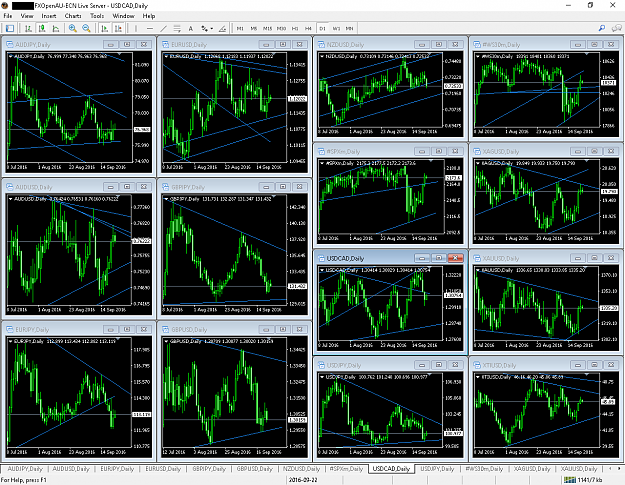Click chart shift marker in GBPJPY chart
The image size is (625, 485).
275,196
